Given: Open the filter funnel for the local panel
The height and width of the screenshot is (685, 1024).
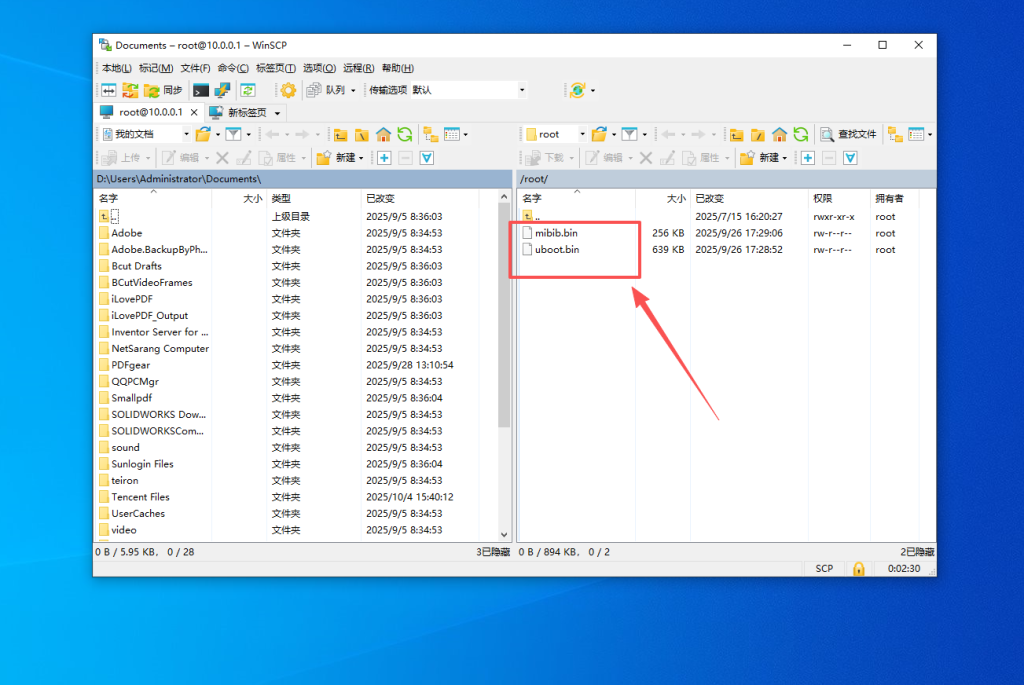Looking at the screenshot, I should pos(233,132).
